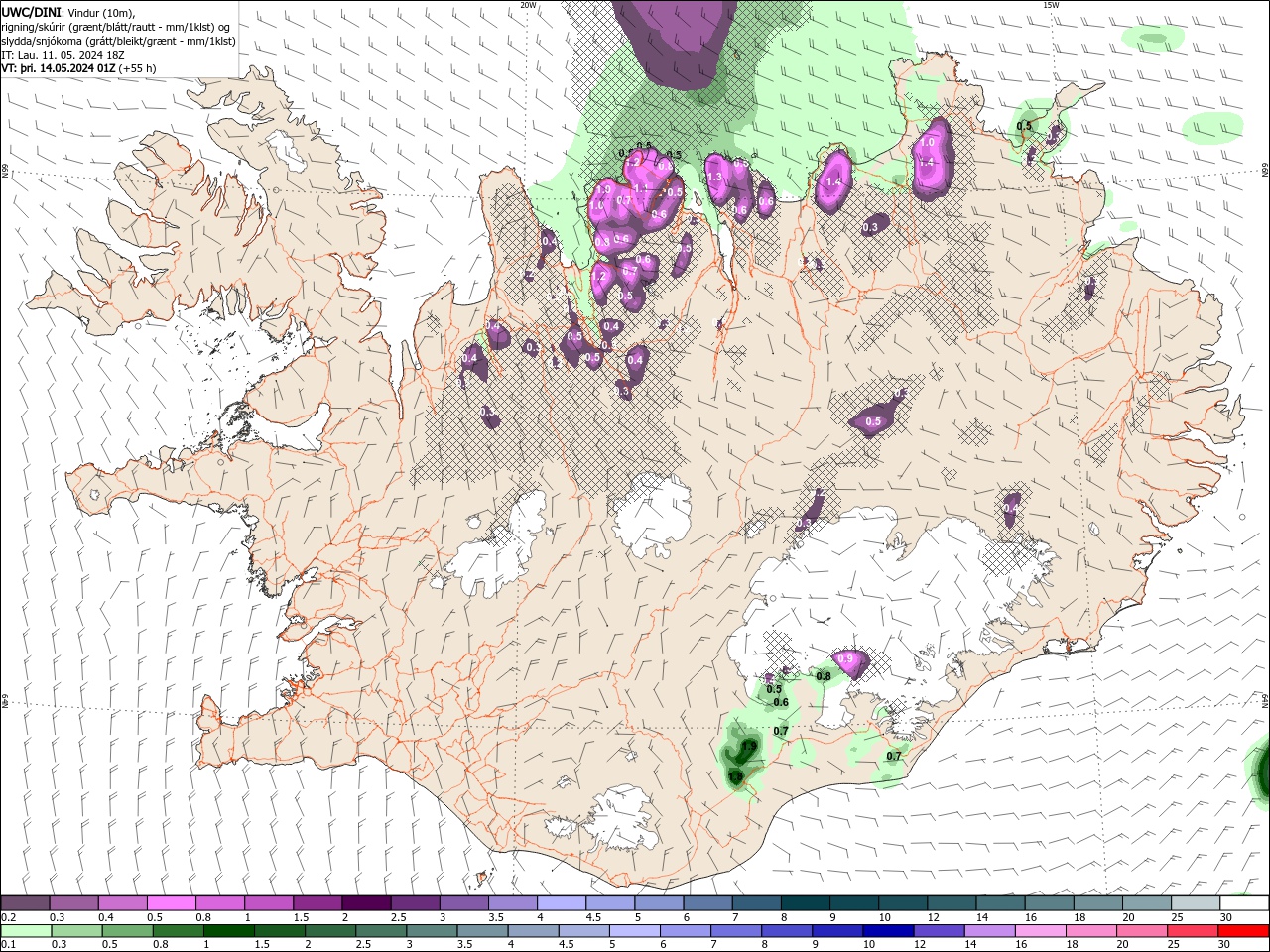The image size is (1270, 952).
Task: Click the deep navy rain swatch labelled 10
Action: coord(888,931)
